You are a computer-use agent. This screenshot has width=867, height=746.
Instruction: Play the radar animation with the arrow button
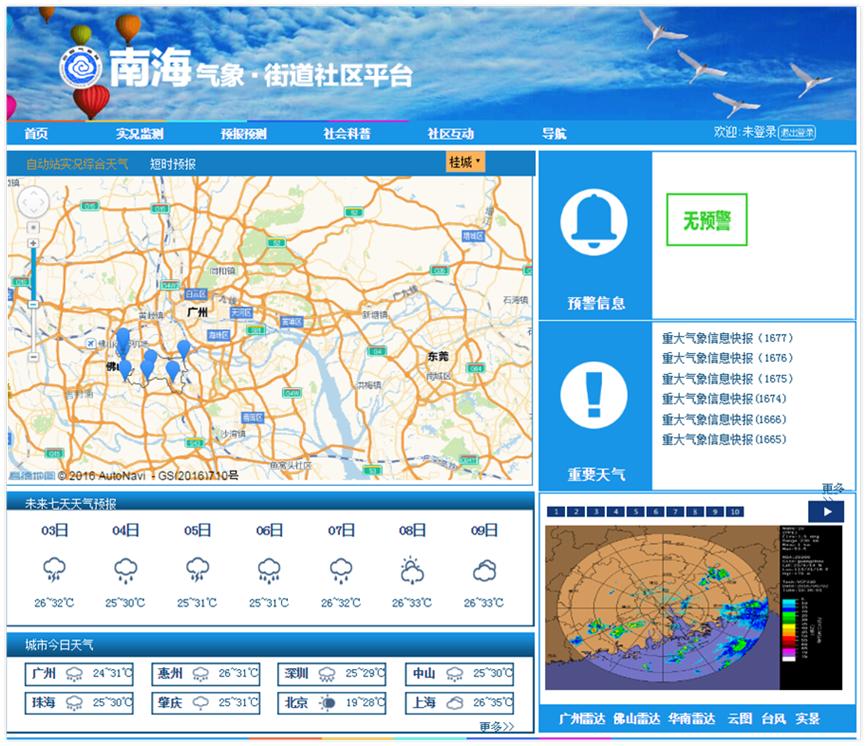(824, 509)
